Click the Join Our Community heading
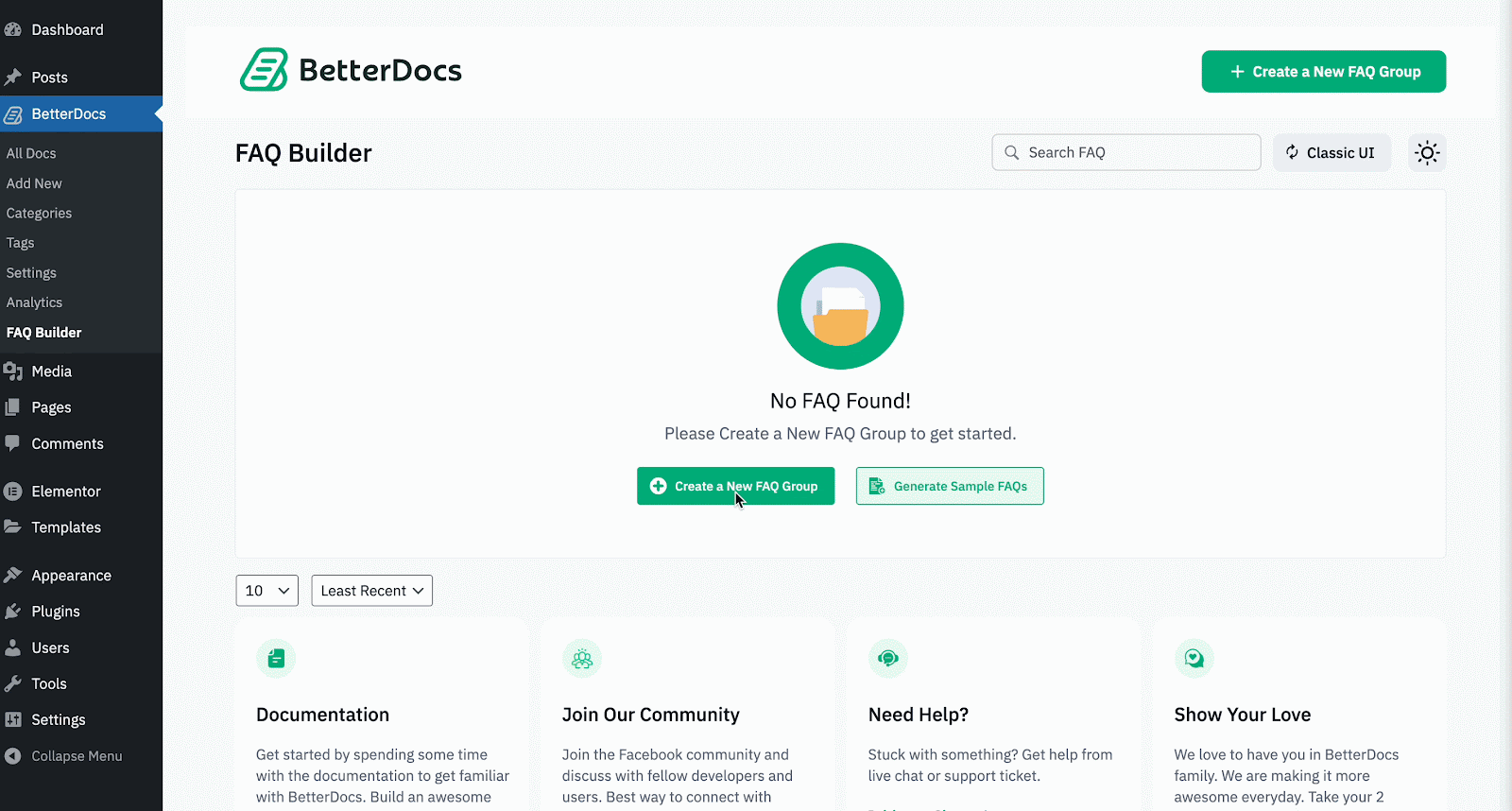This screenshot has height=811, width=1512. pyautogui.click(x=651, y=715)
